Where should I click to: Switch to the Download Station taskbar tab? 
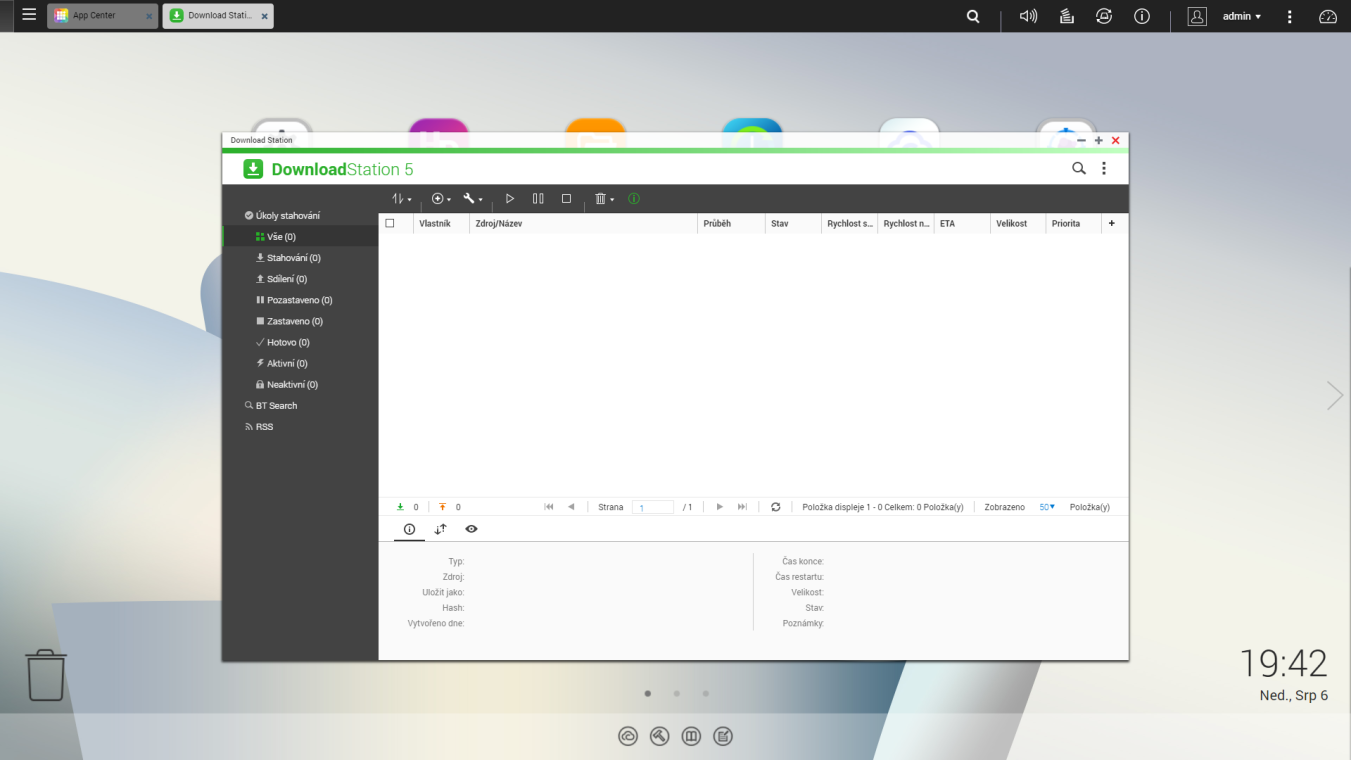218,16
